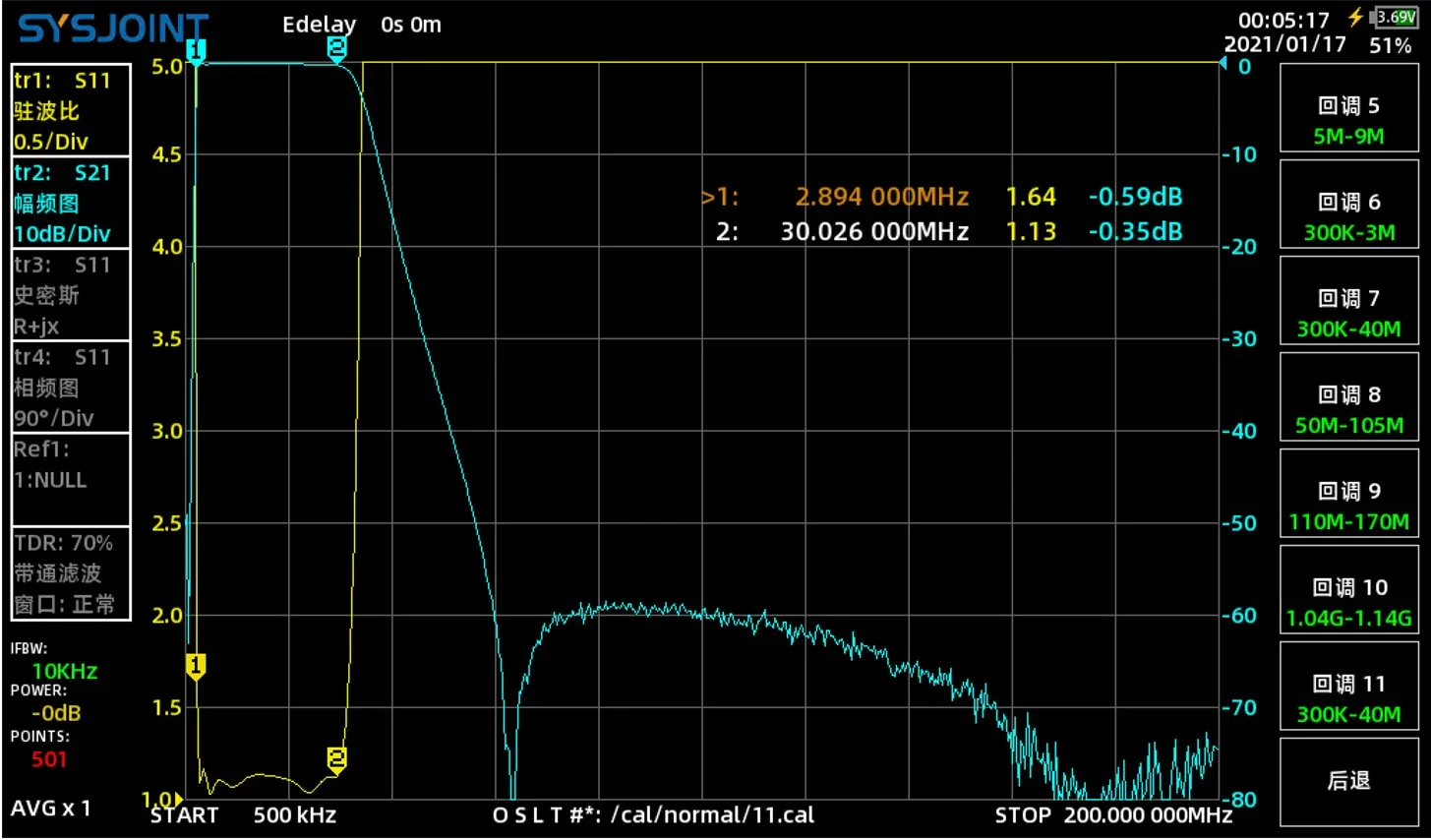Toggle trace tr2 S21 amplitude panel
This screenshot has width=1431, height=840.
click(x=71, y=203)
